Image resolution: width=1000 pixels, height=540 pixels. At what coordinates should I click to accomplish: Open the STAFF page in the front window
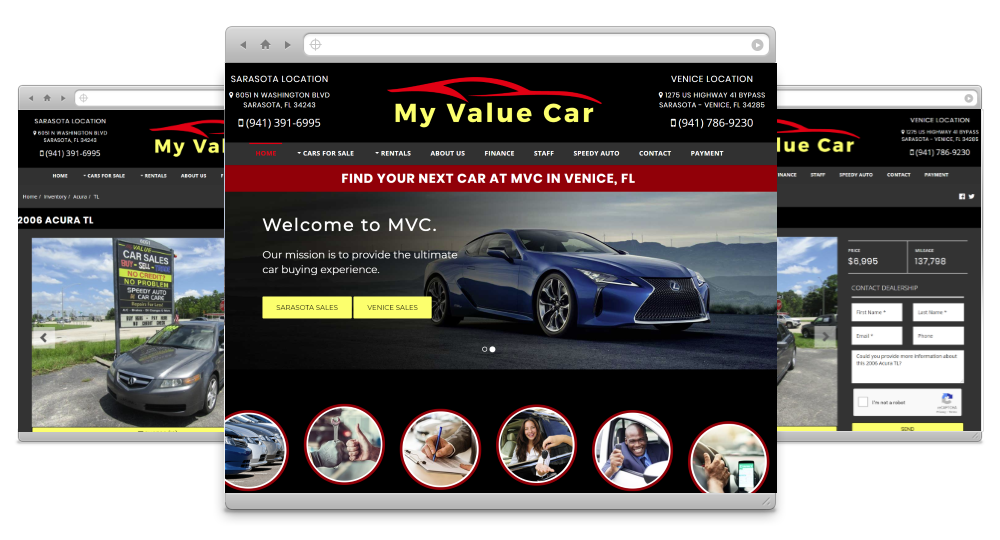tap(544, 154)
